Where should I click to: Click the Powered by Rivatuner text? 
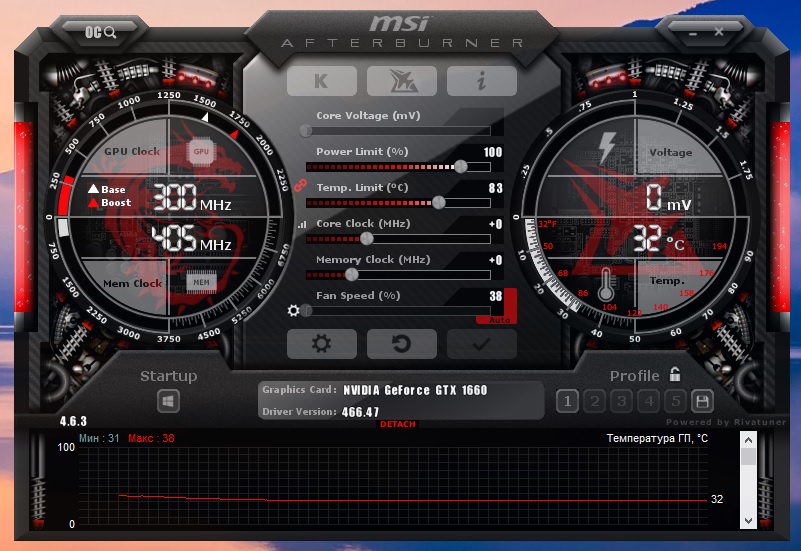tap(726, 422)
